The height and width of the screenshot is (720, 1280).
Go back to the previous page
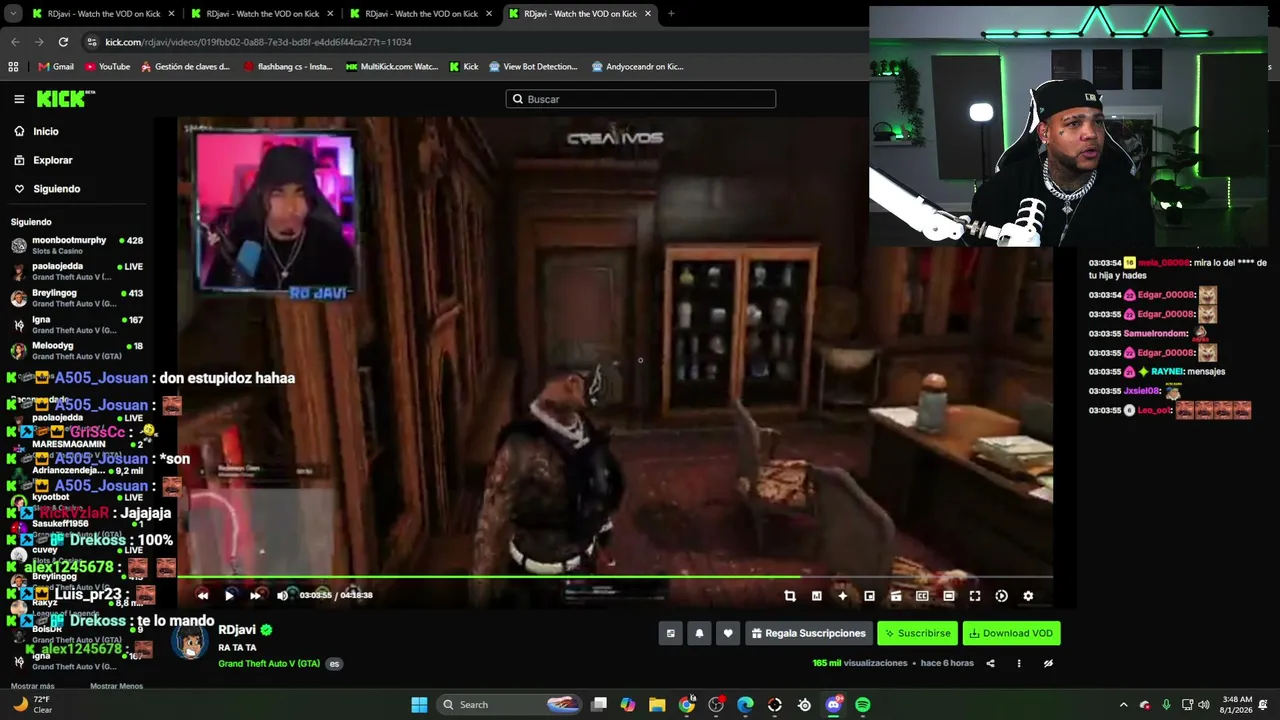[x=15, y=42]
